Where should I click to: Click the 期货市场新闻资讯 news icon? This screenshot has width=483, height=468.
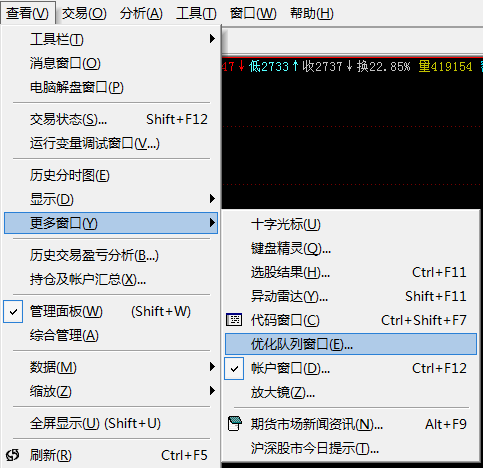click(x=235, y=424)
